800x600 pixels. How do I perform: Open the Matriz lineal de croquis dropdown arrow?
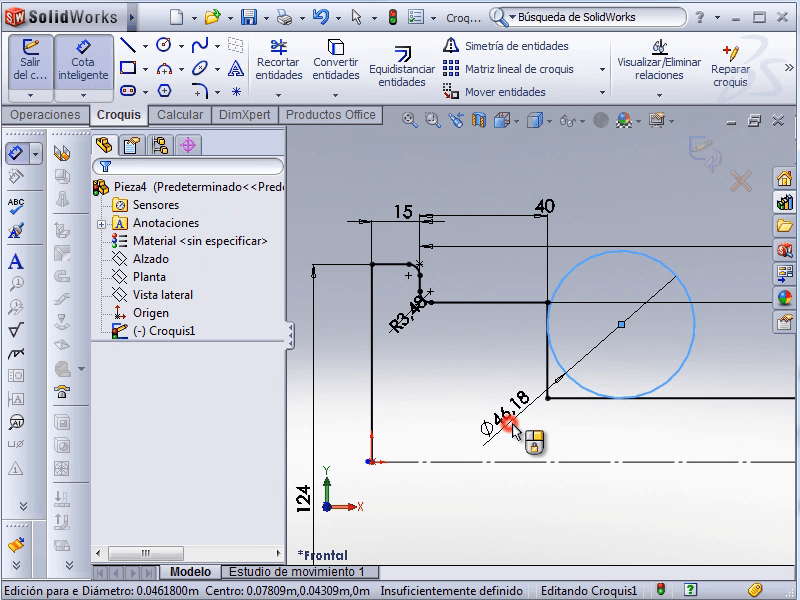click(602, 70)
